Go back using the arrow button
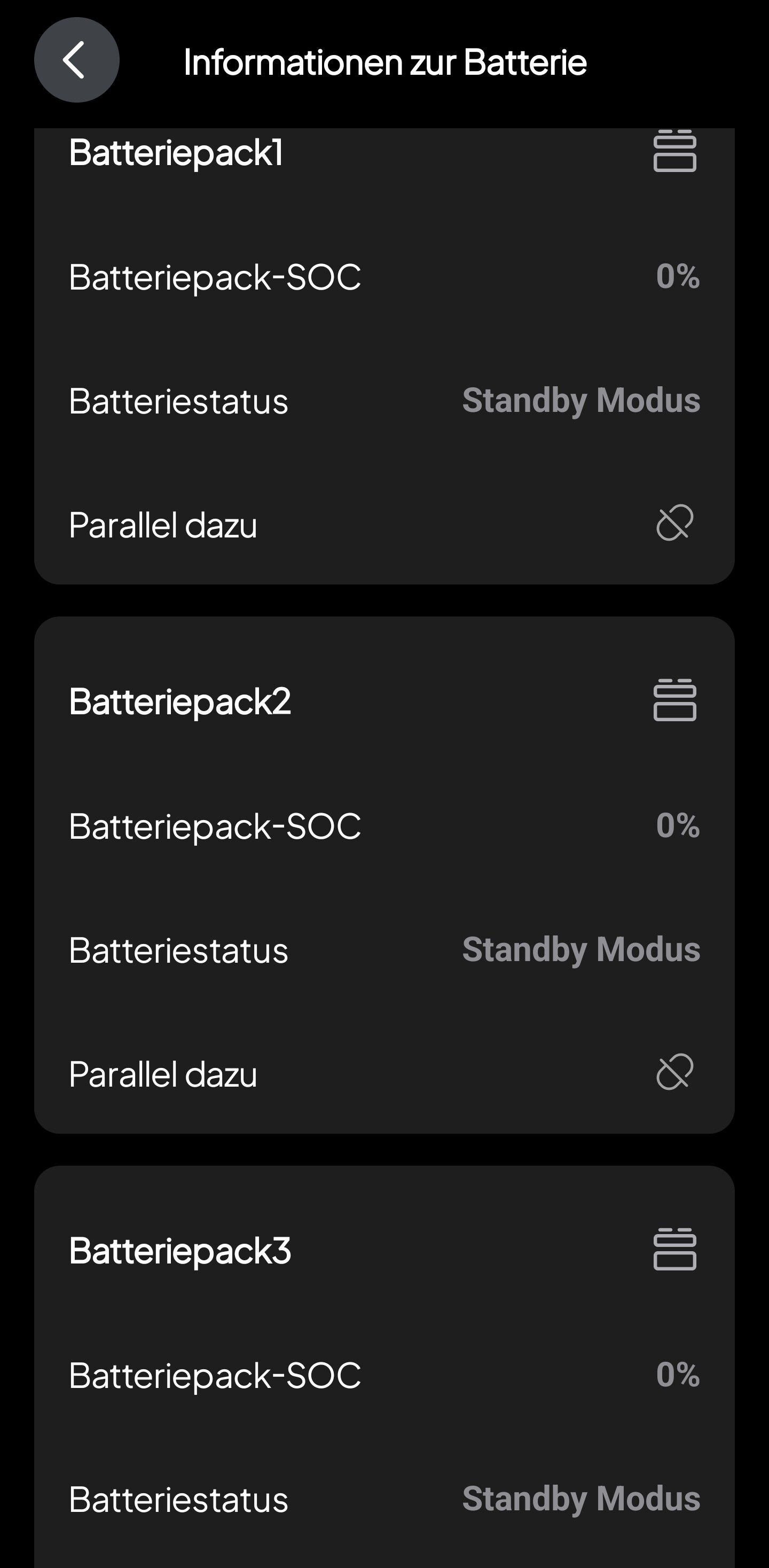The width and height of the screenshot is (769, 1568). [77, 60]
